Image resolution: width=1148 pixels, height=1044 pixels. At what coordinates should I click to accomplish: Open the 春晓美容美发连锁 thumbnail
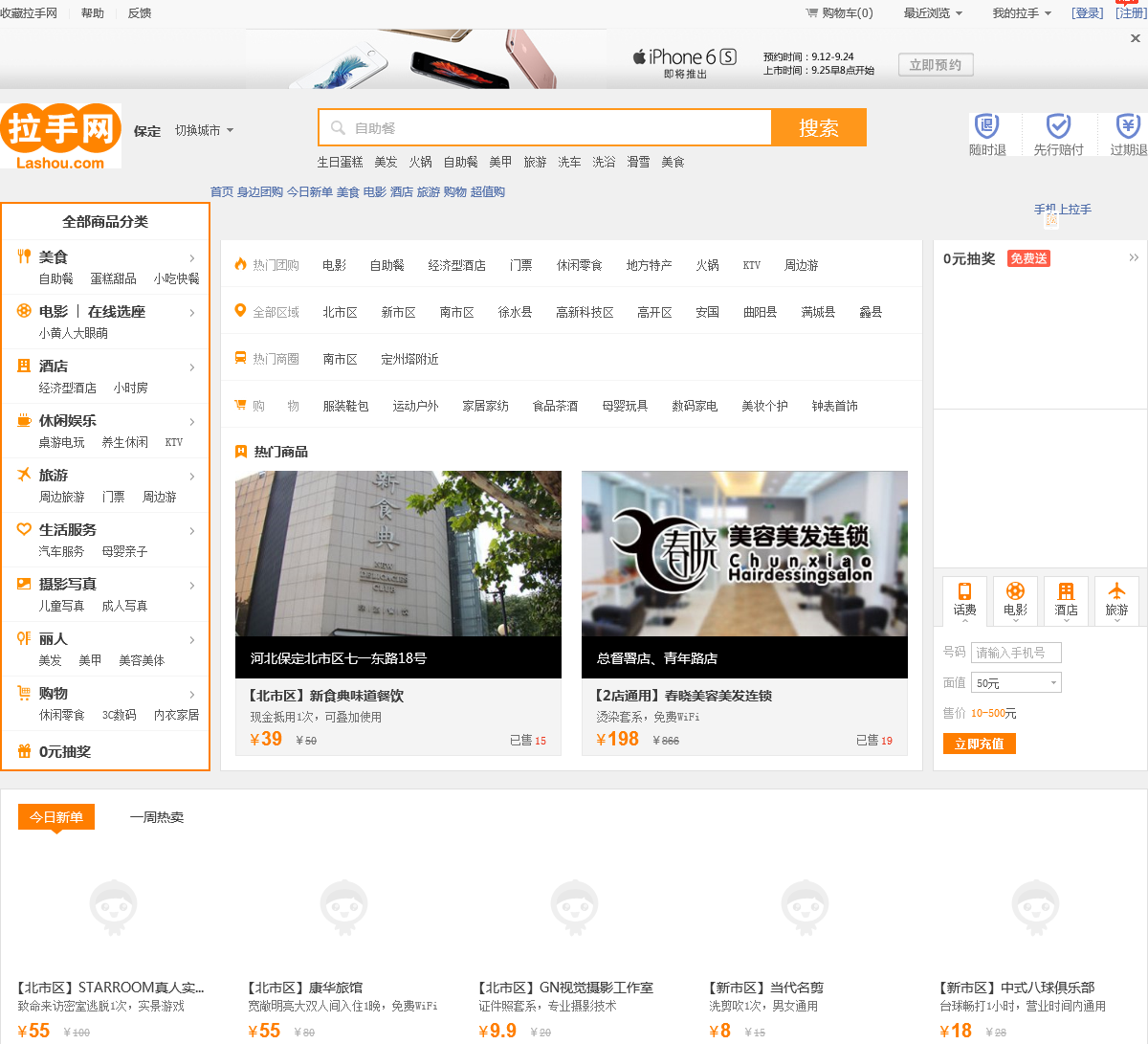(744, 553)
